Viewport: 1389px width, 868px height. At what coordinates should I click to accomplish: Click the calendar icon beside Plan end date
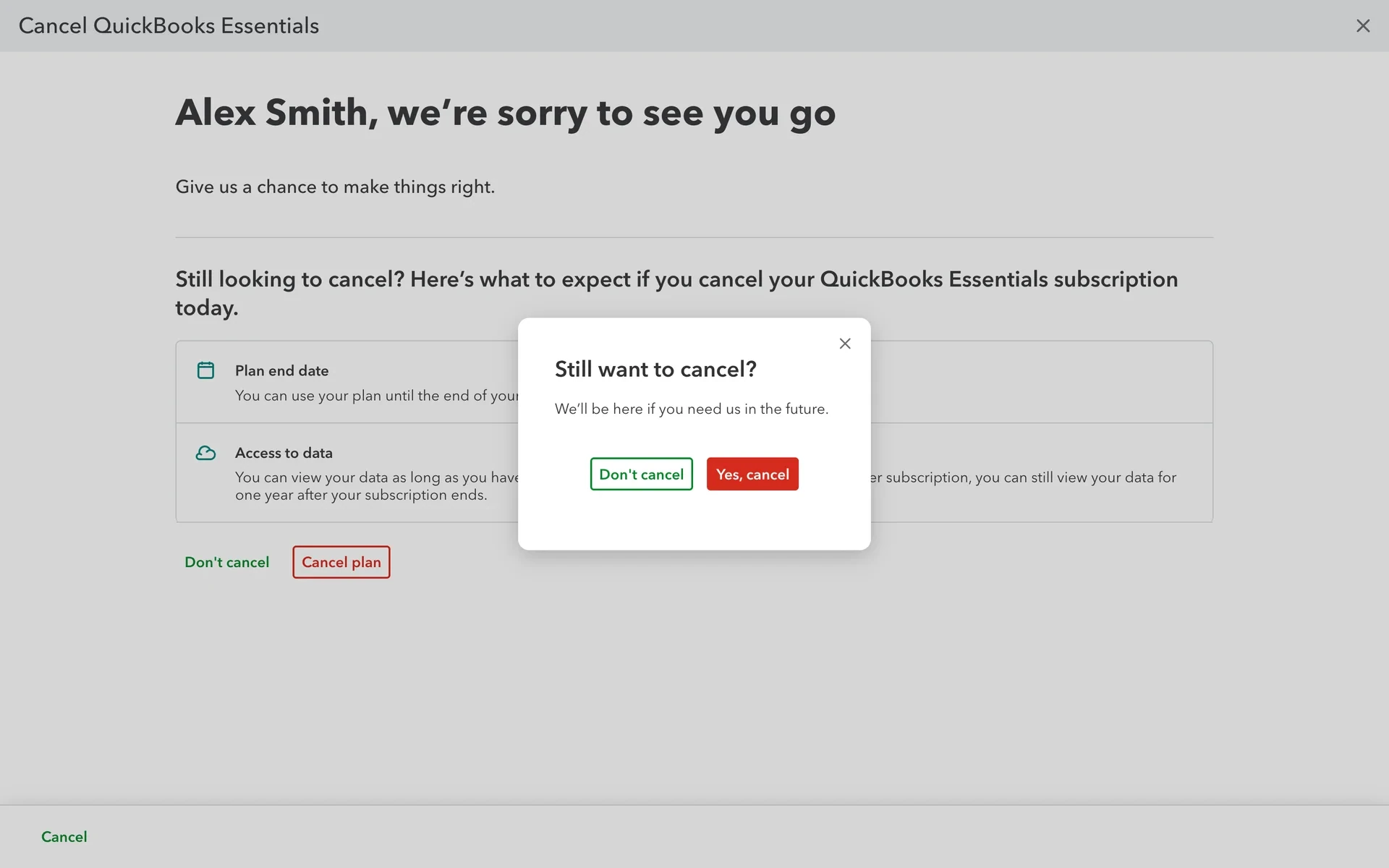tap(205, 370)
